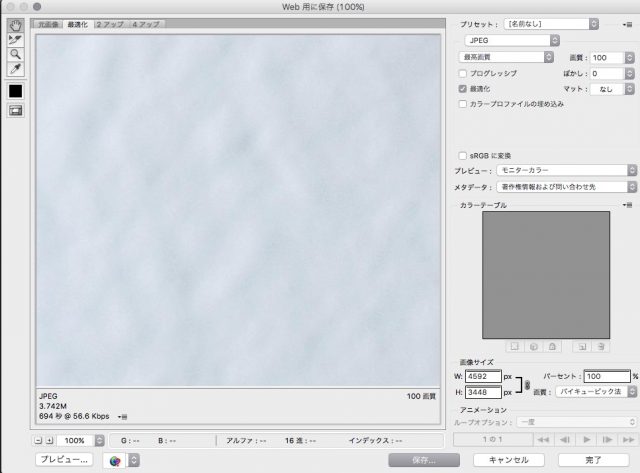
Task: Switch to the 元画像 tab
Action: tap(48, 23)
